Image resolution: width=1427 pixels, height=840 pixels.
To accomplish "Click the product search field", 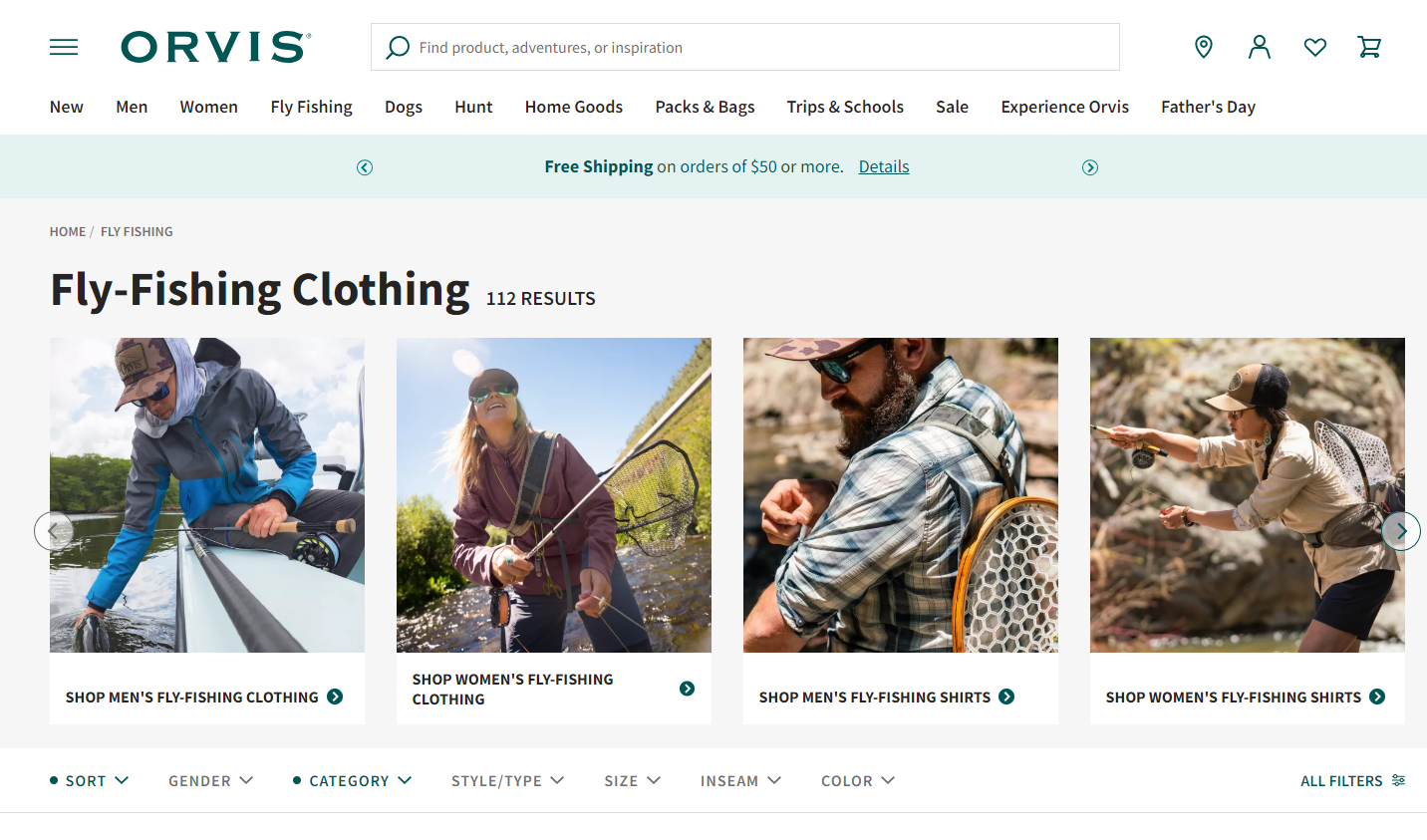I will pos(745,47).
